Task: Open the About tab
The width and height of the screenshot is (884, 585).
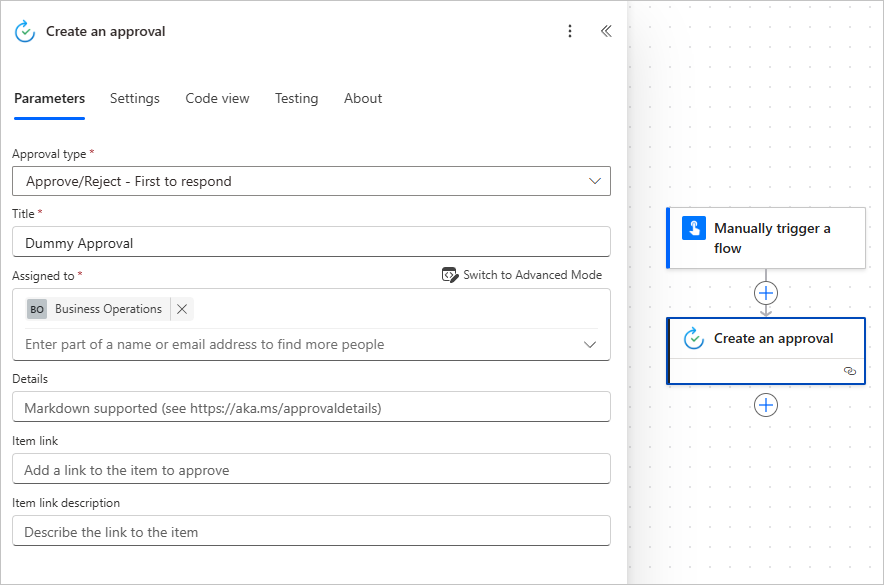Action: click(363, 99)
